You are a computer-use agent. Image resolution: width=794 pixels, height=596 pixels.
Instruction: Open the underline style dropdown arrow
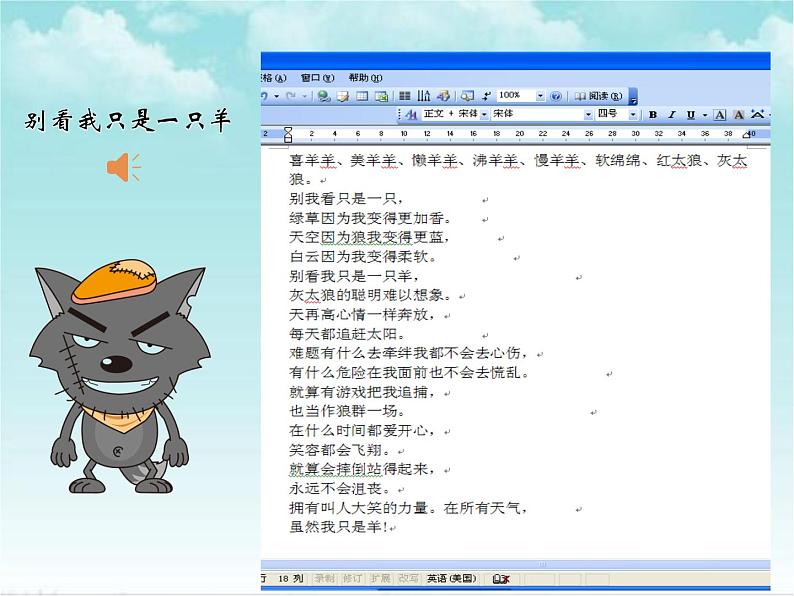click(704, 115)
